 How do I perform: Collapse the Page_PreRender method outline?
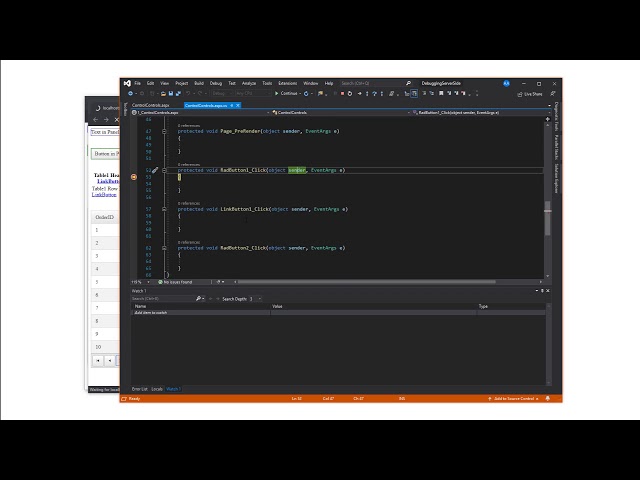pos(164,131)
